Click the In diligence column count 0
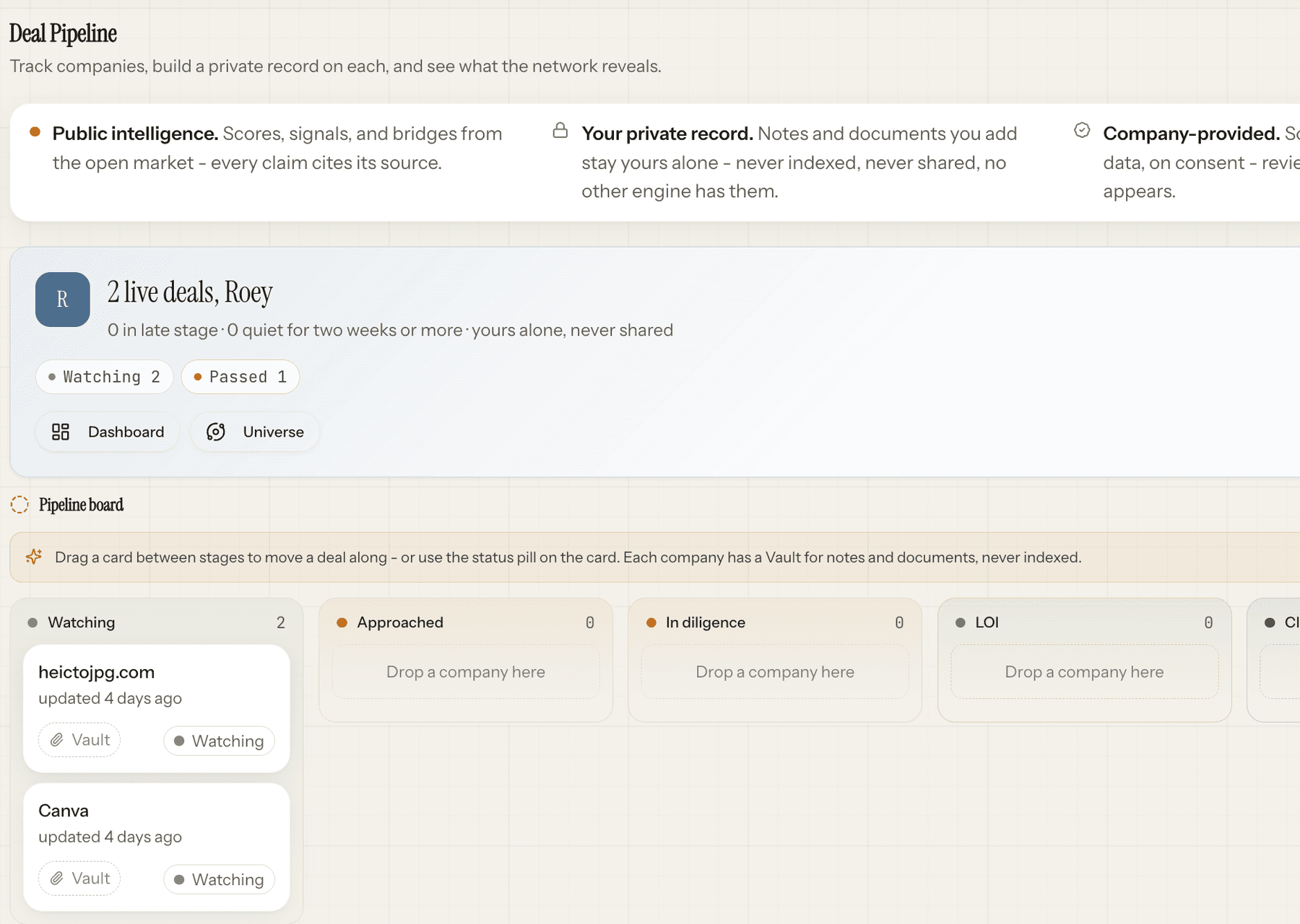 click(899, 622)
